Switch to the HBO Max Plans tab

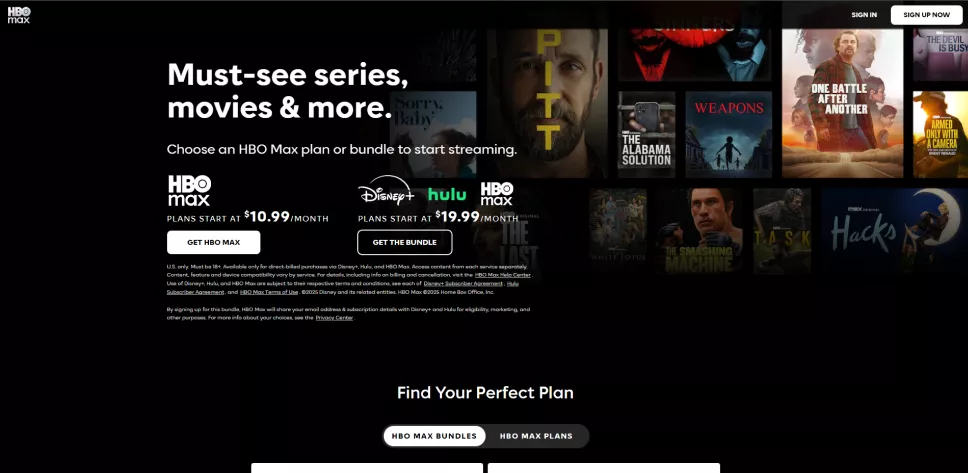[536, 436]
